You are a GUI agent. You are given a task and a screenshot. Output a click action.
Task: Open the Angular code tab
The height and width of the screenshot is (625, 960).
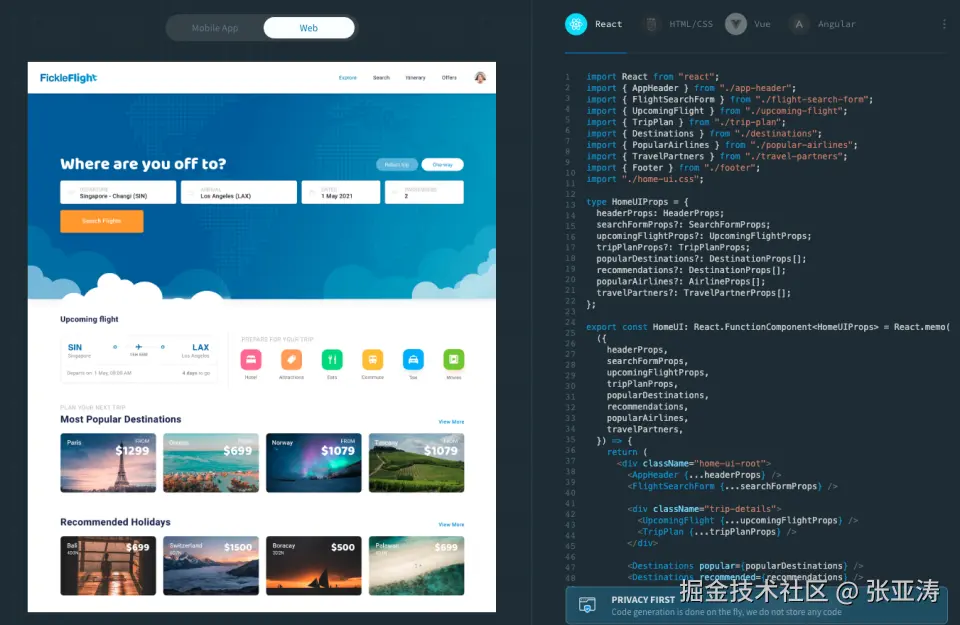(822, 24)
